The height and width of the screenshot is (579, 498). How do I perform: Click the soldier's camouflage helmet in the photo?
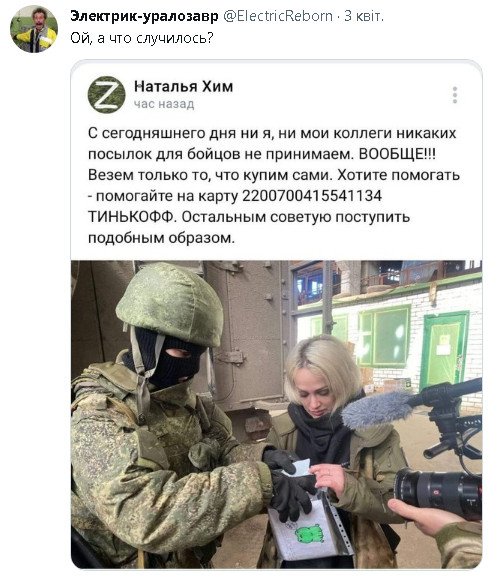click(170, 304)
